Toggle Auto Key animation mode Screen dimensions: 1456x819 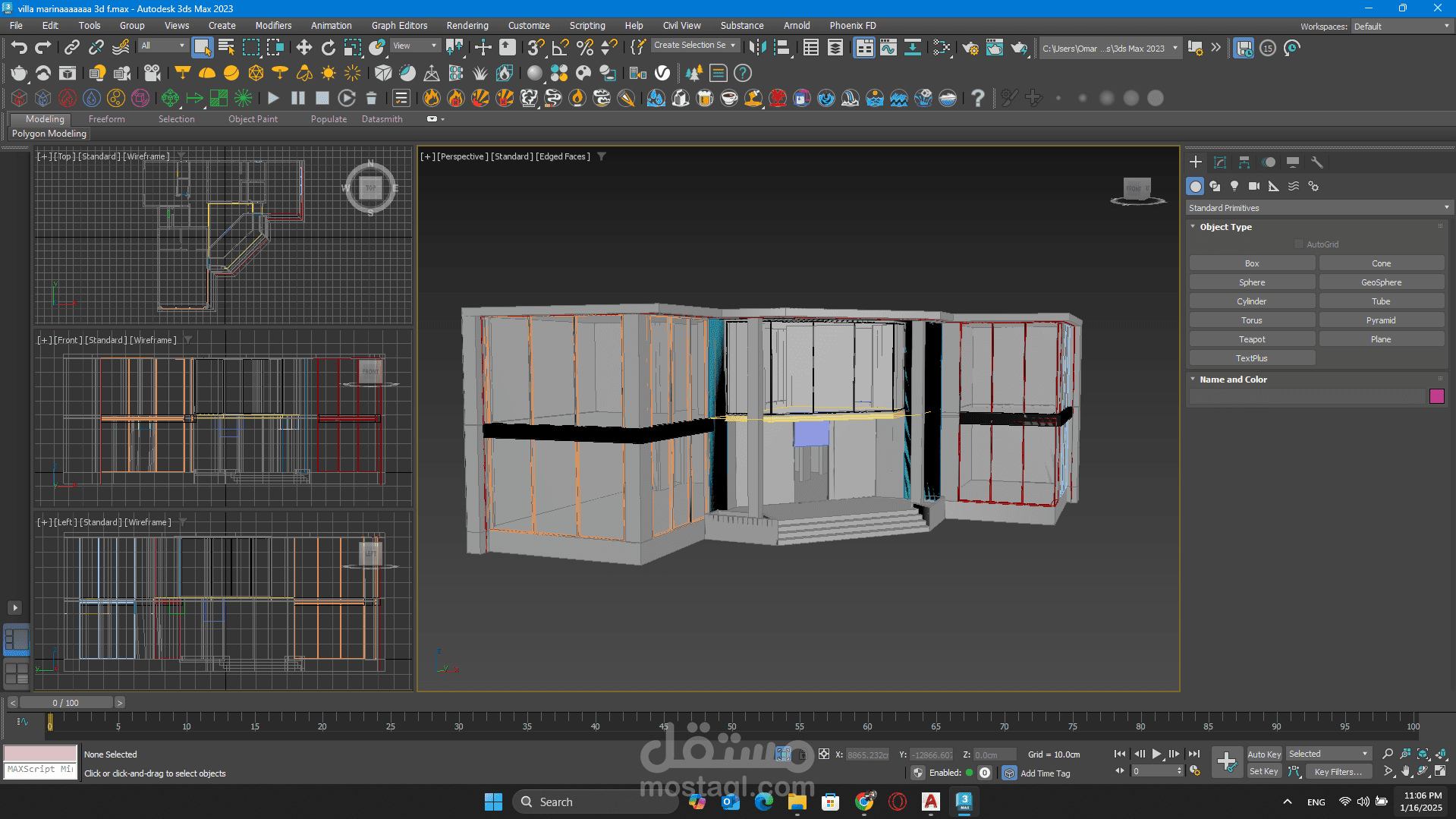point(1264,754)
